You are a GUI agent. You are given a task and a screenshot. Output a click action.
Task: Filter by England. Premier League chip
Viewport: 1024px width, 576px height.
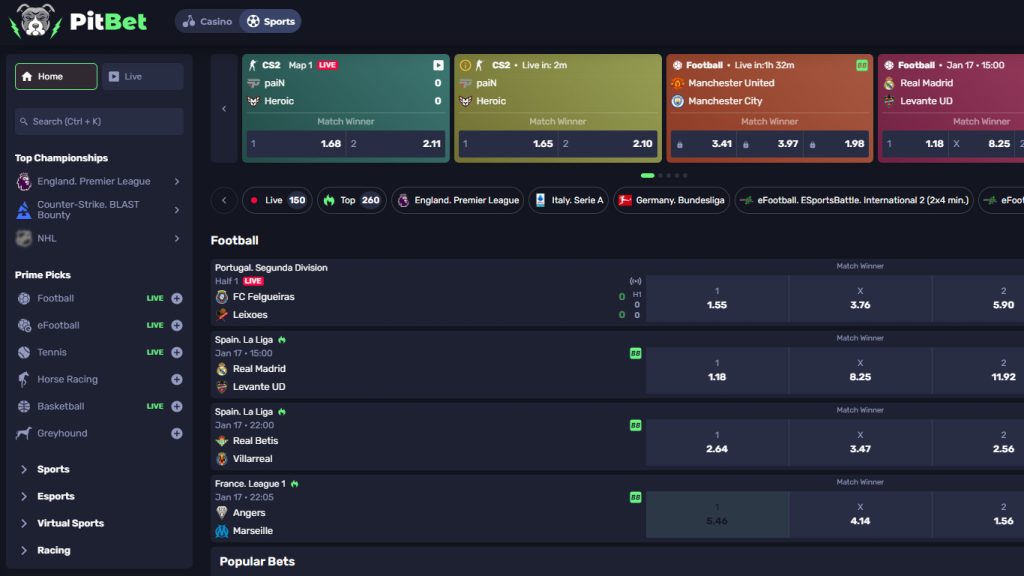point(458,200)
